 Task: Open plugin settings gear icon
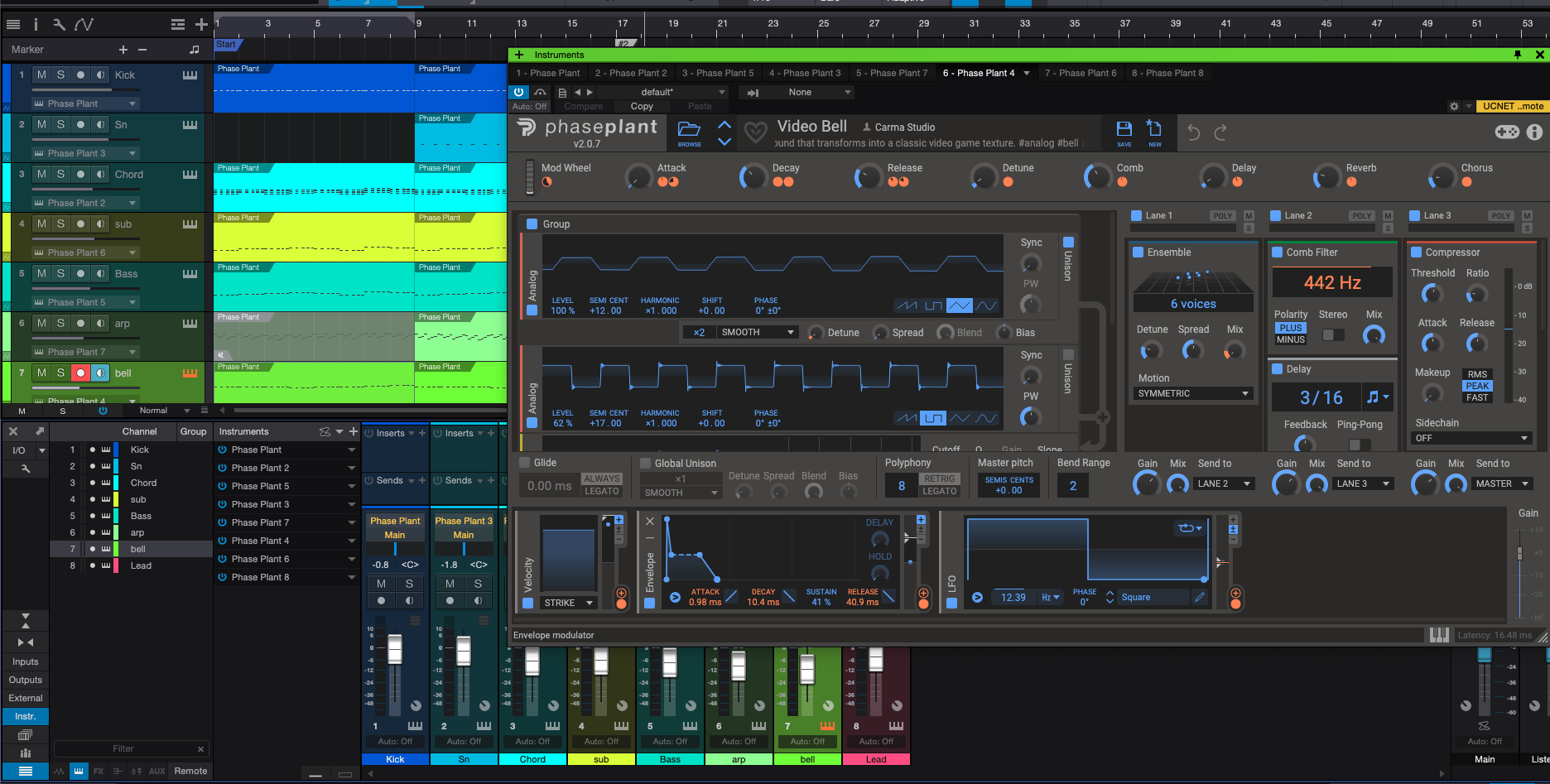(x=1454, y=106)
